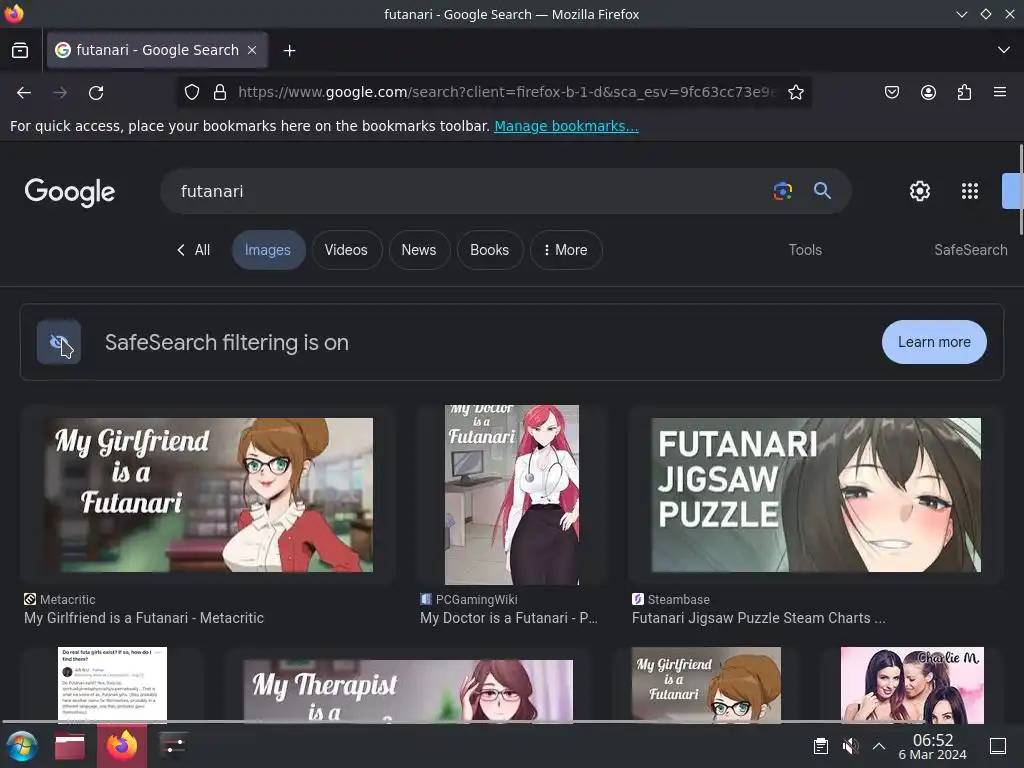Reload the page with the refresh icon
The width and height of the screenshot is (1024, 768).
point(96,93)
